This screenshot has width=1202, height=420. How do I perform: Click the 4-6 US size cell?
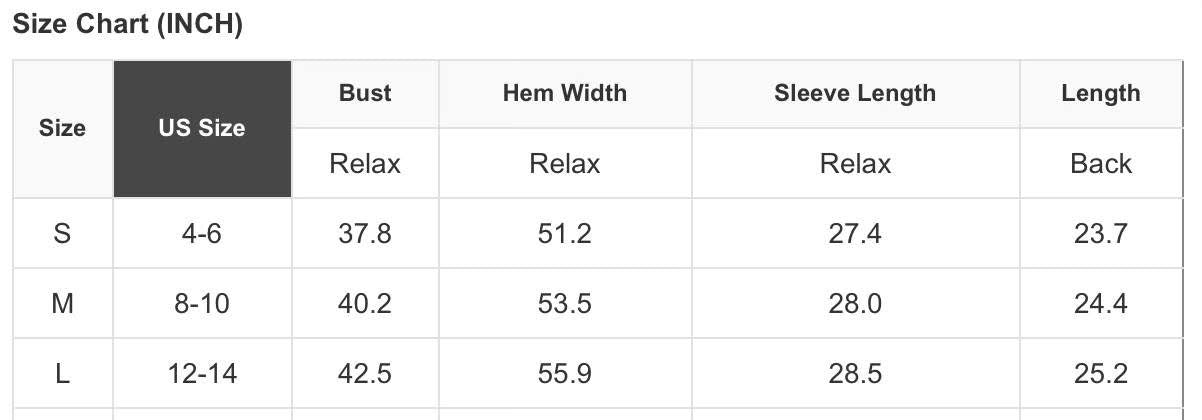click(x=202, y=234)
